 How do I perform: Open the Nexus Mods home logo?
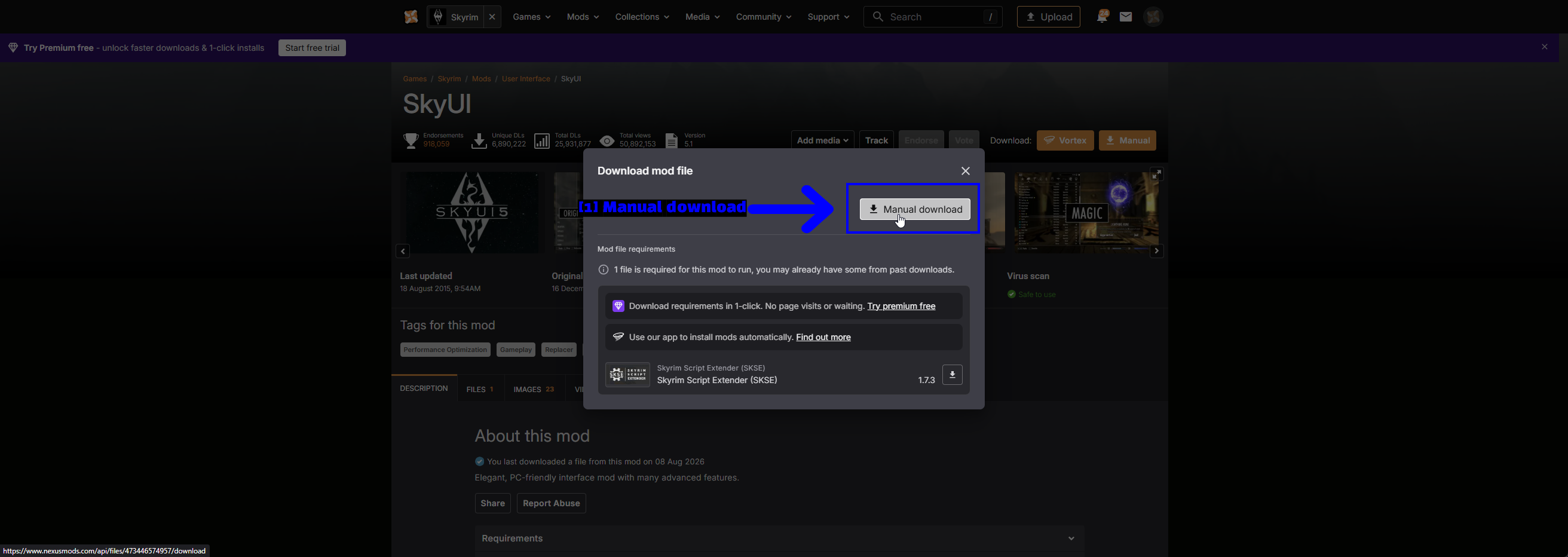[x=411, y=17]
